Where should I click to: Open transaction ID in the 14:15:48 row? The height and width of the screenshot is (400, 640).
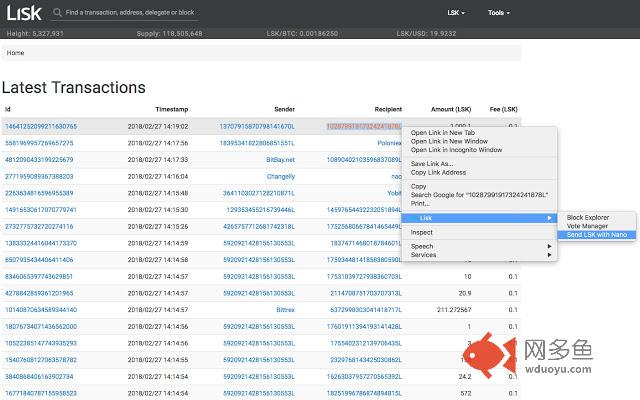click(x=39, y=193)
